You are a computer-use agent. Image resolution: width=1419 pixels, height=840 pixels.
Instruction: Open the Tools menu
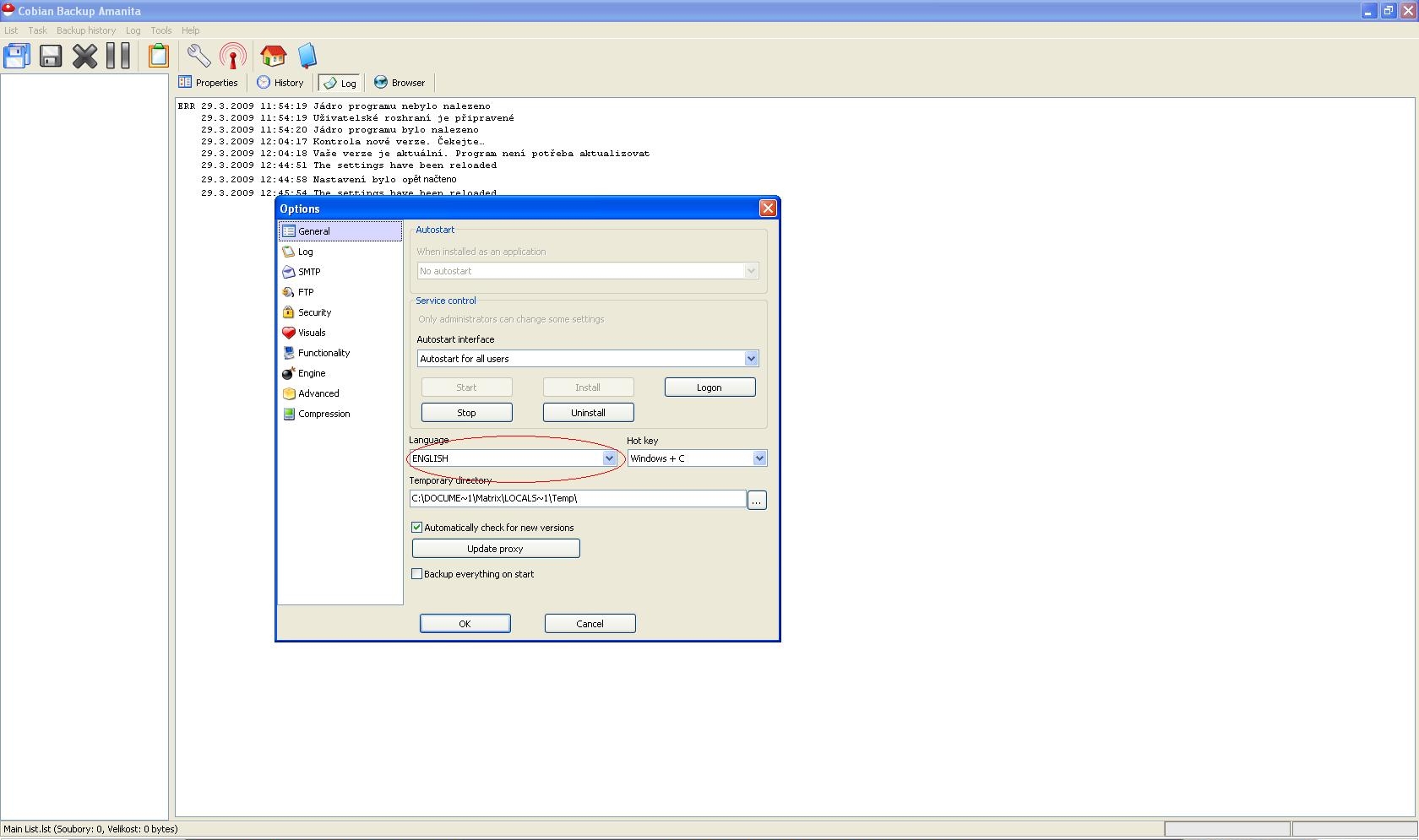[x=160, y=30]
